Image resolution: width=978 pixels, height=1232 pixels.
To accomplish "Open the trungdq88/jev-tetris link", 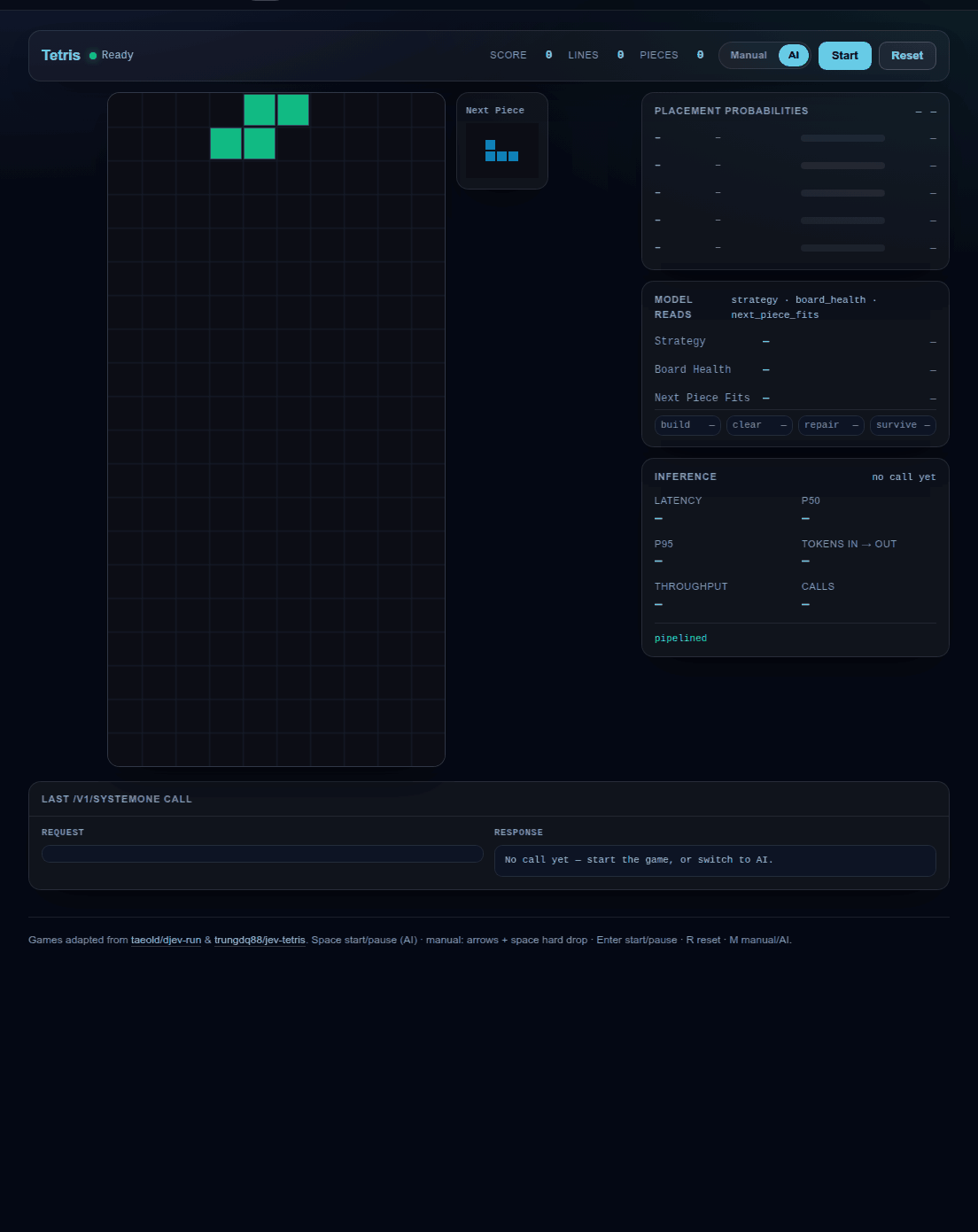I will [x=260, y=940].
